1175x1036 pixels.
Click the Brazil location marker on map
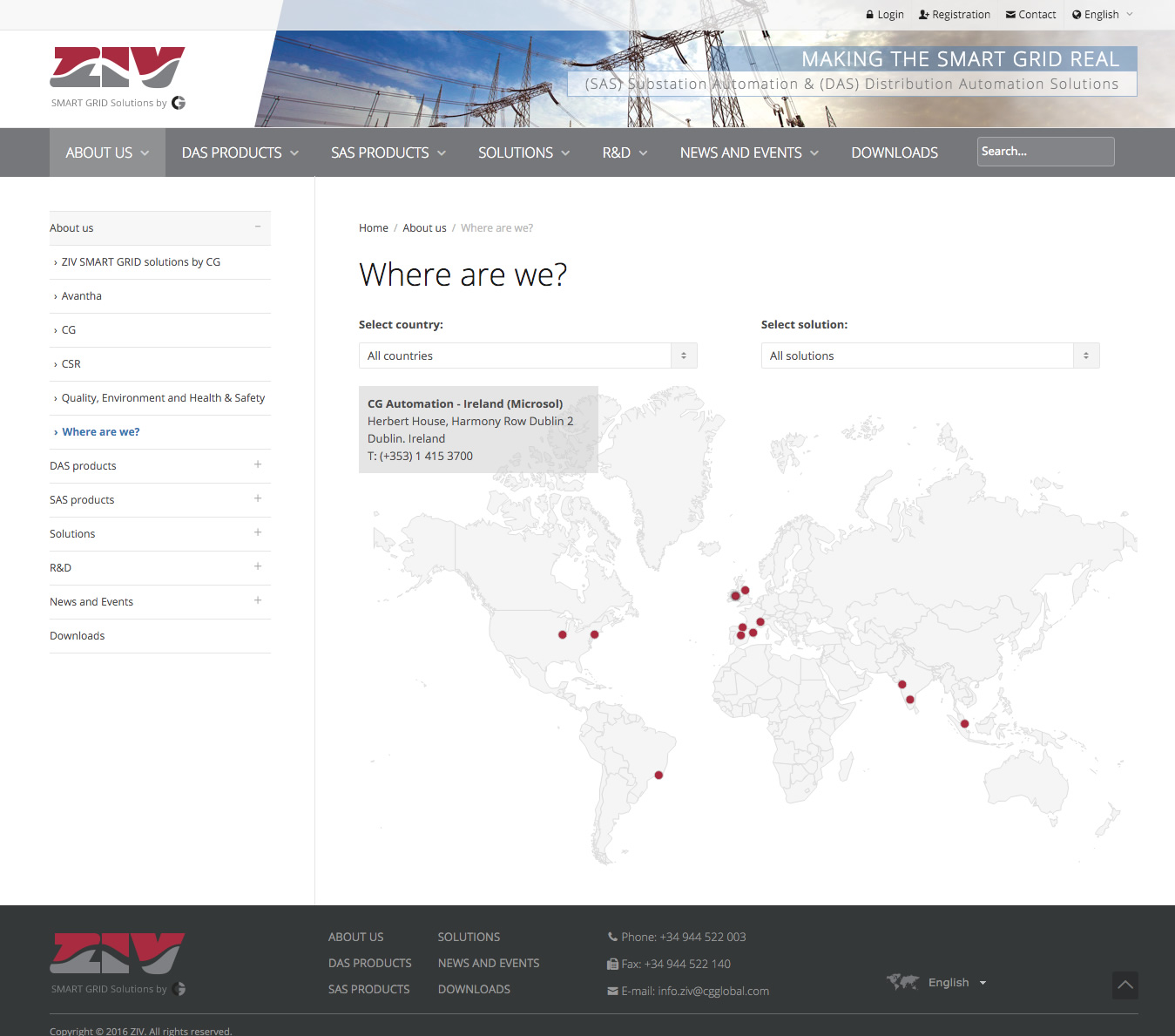point(658,775)
